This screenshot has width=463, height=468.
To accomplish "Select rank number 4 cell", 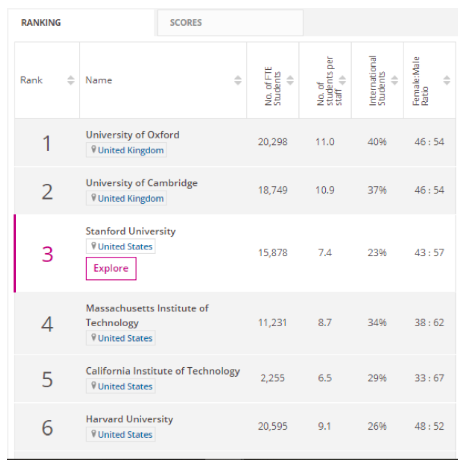I will pyautogui.click(x=47, y=324).
